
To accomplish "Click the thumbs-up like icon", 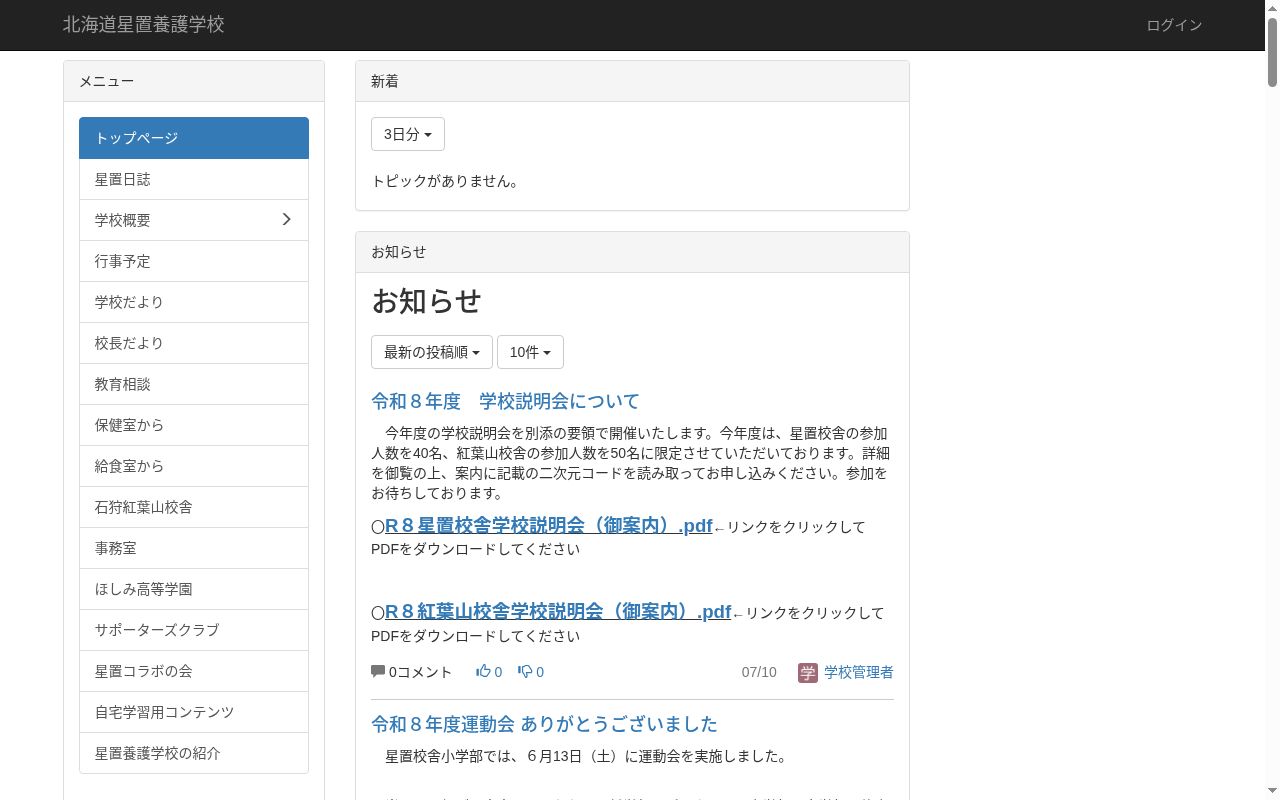I will pos(483,671).
